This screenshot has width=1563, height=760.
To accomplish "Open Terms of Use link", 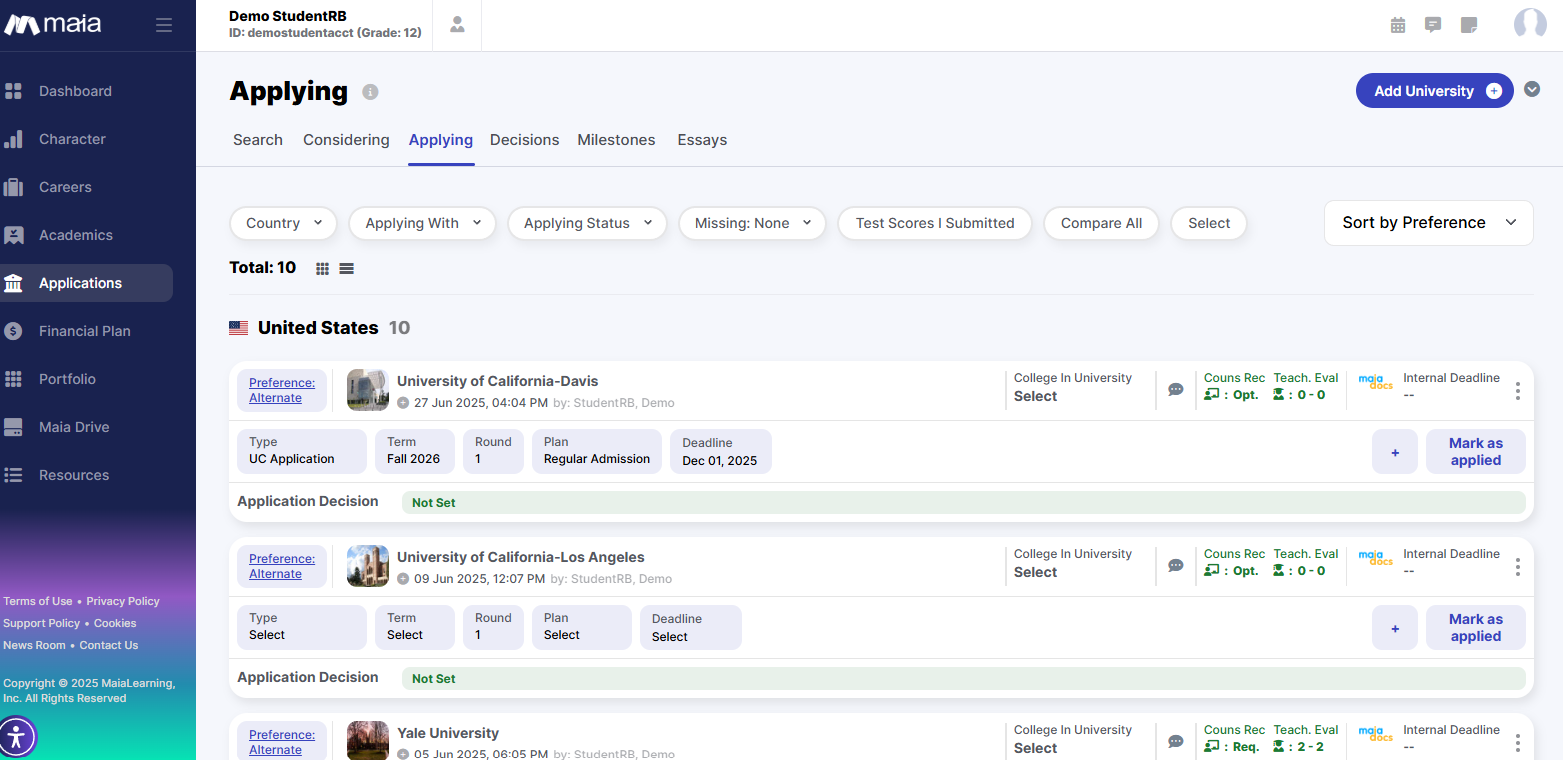I will [x=38, y=601].
